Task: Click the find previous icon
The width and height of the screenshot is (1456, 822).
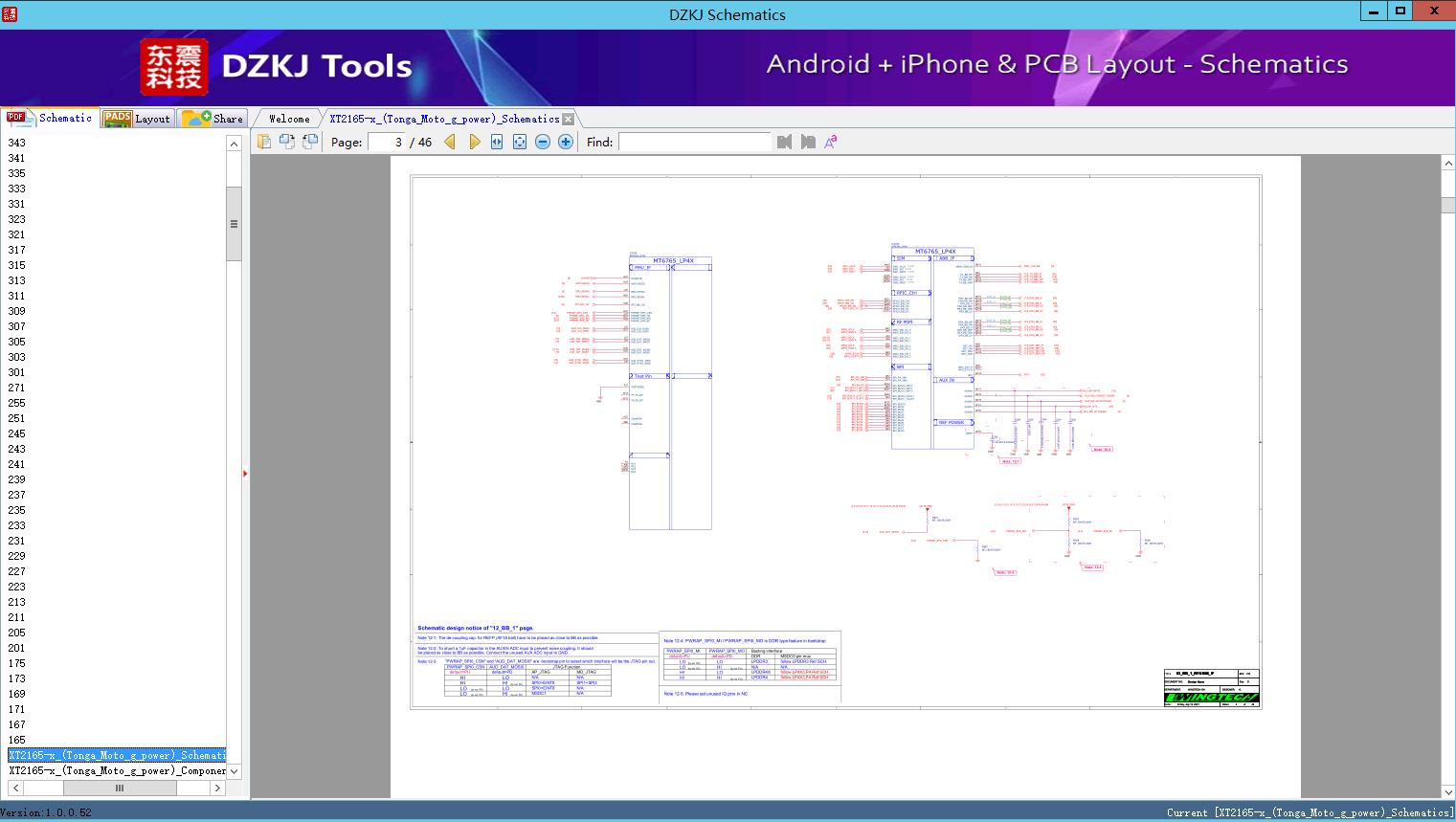Action: [785, 142]
